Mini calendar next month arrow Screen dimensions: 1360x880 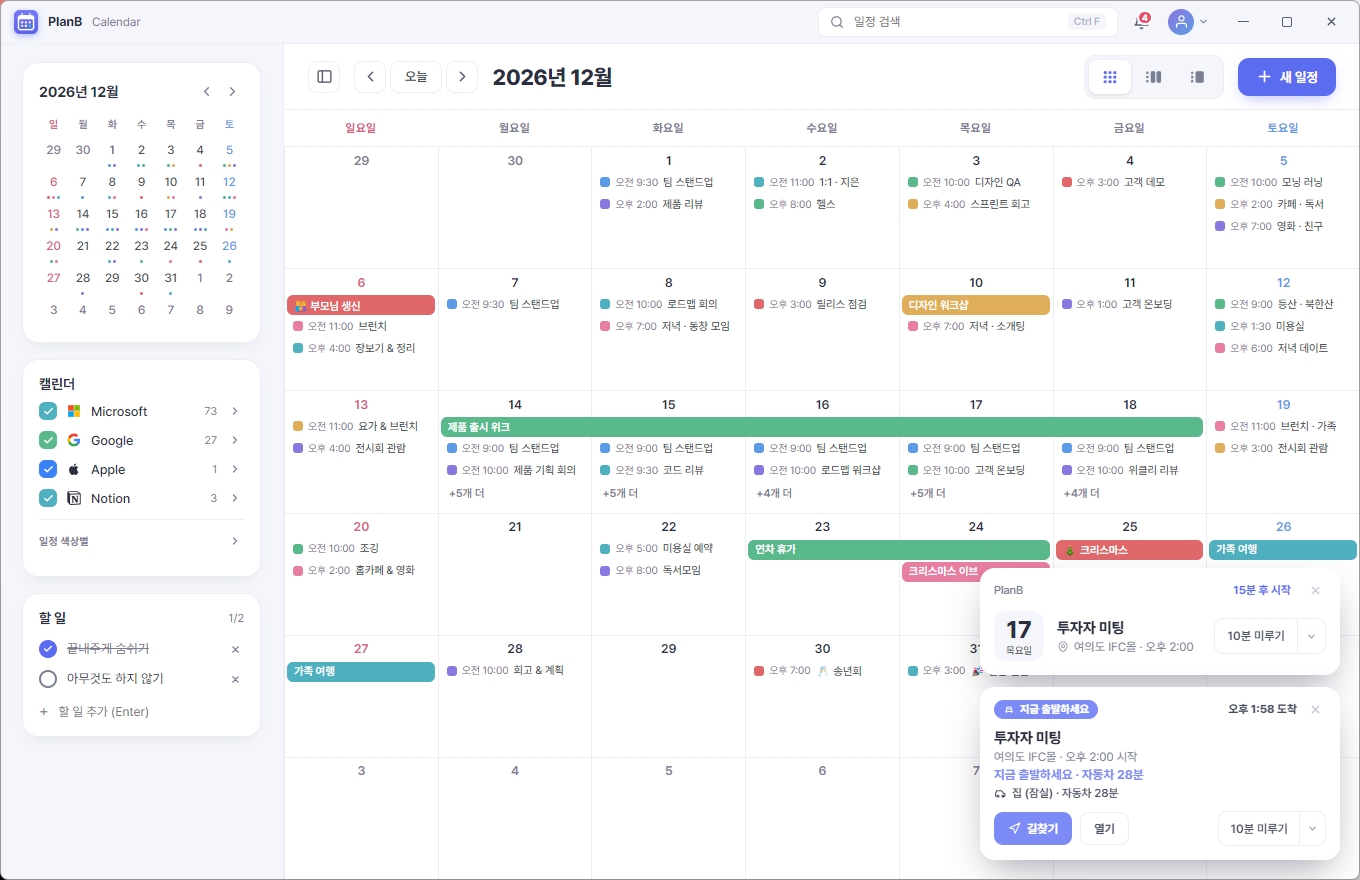click(233, 91)
